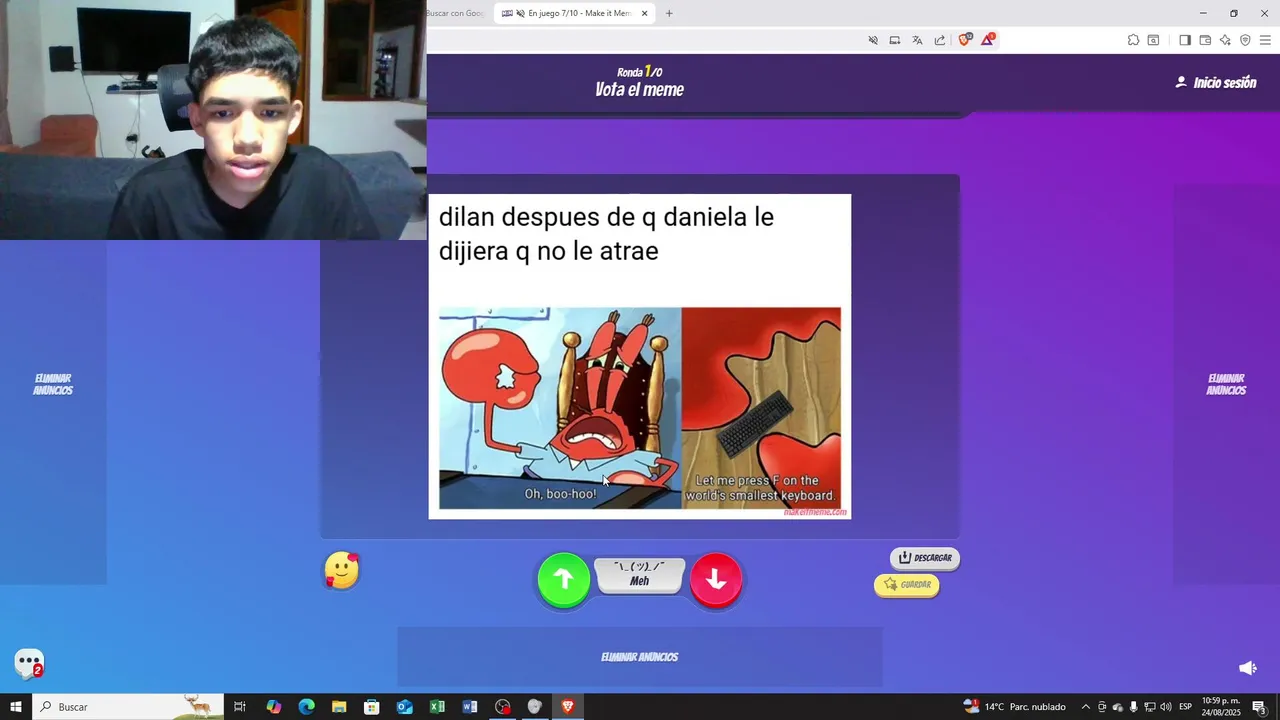Open the volume control in system tray
The image size is (1280, 720).
point(1166,707)
